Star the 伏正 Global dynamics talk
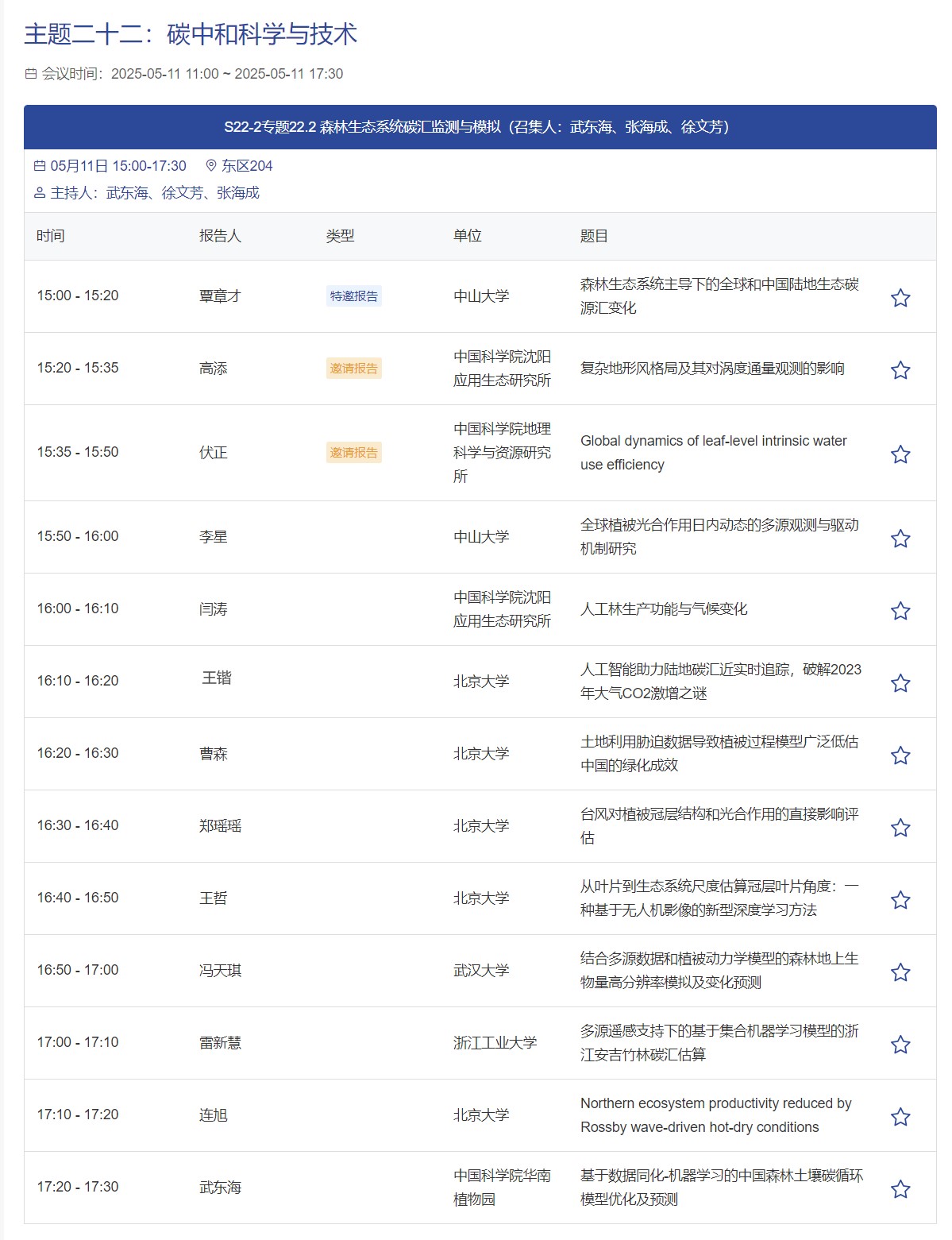This screenshot has width=952, height=1240. [x=900, y=454]
